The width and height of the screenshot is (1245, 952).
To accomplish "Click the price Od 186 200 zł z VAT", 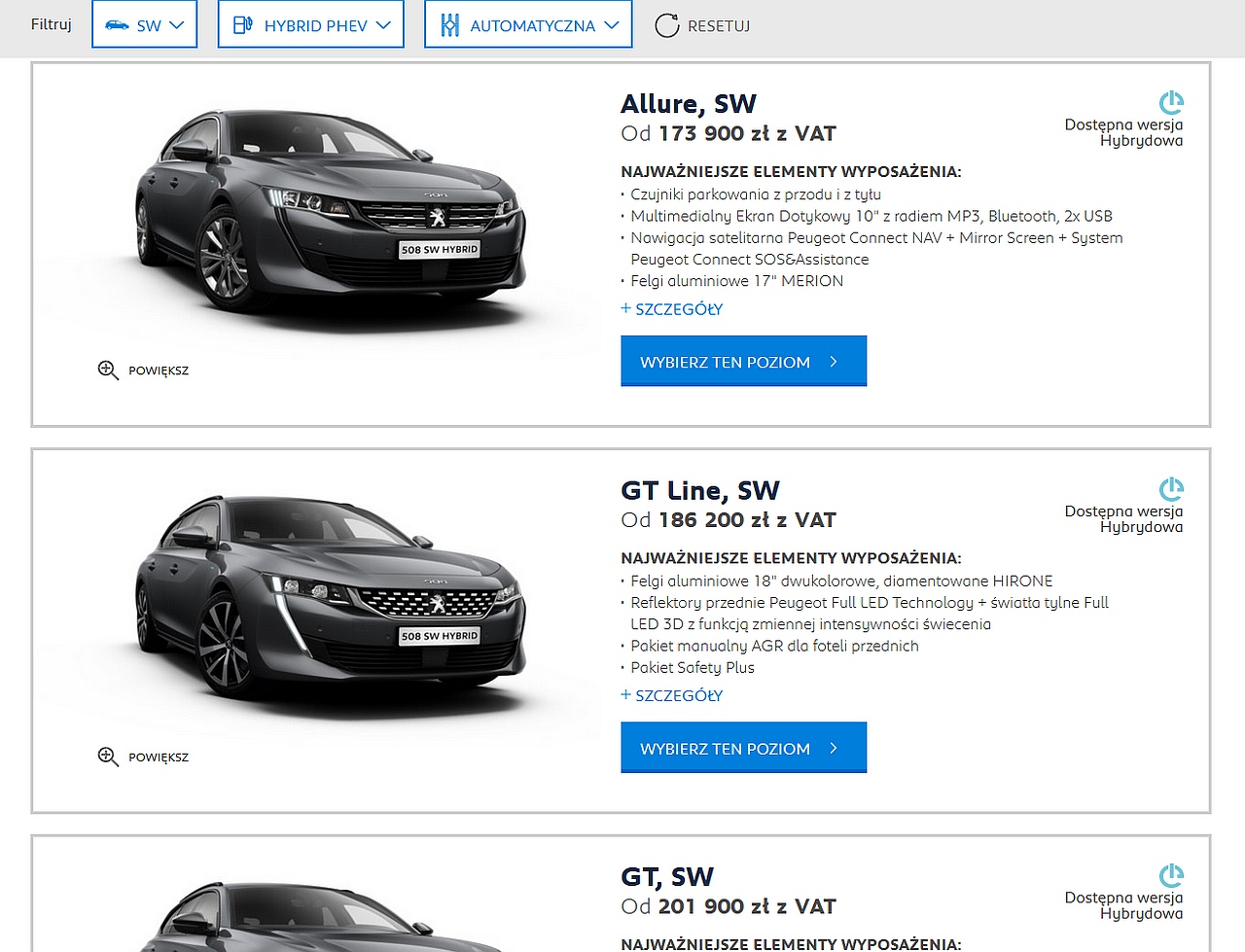I will 729,520.
